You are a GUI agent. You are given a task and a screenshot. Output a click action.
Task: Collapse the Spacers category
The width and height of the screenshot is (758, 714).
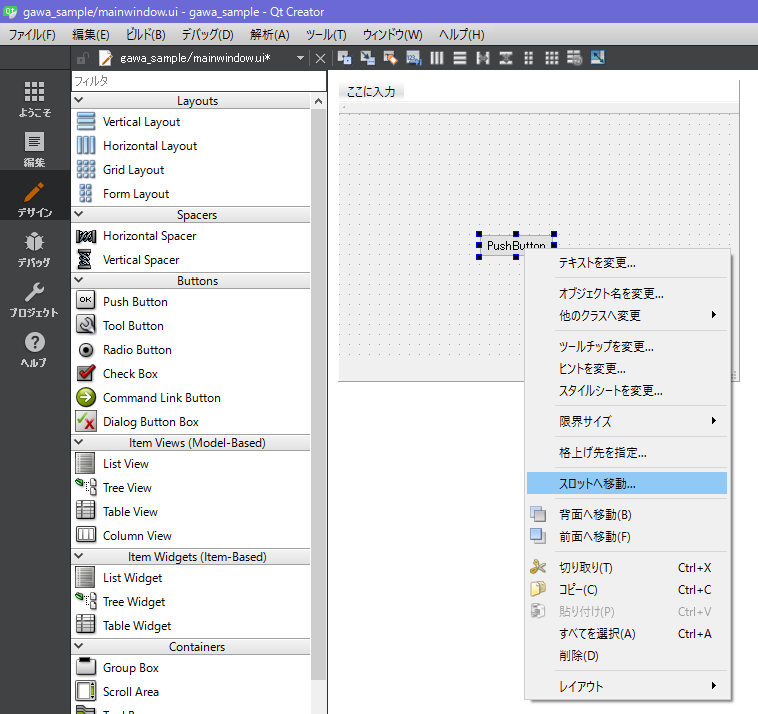79,214
